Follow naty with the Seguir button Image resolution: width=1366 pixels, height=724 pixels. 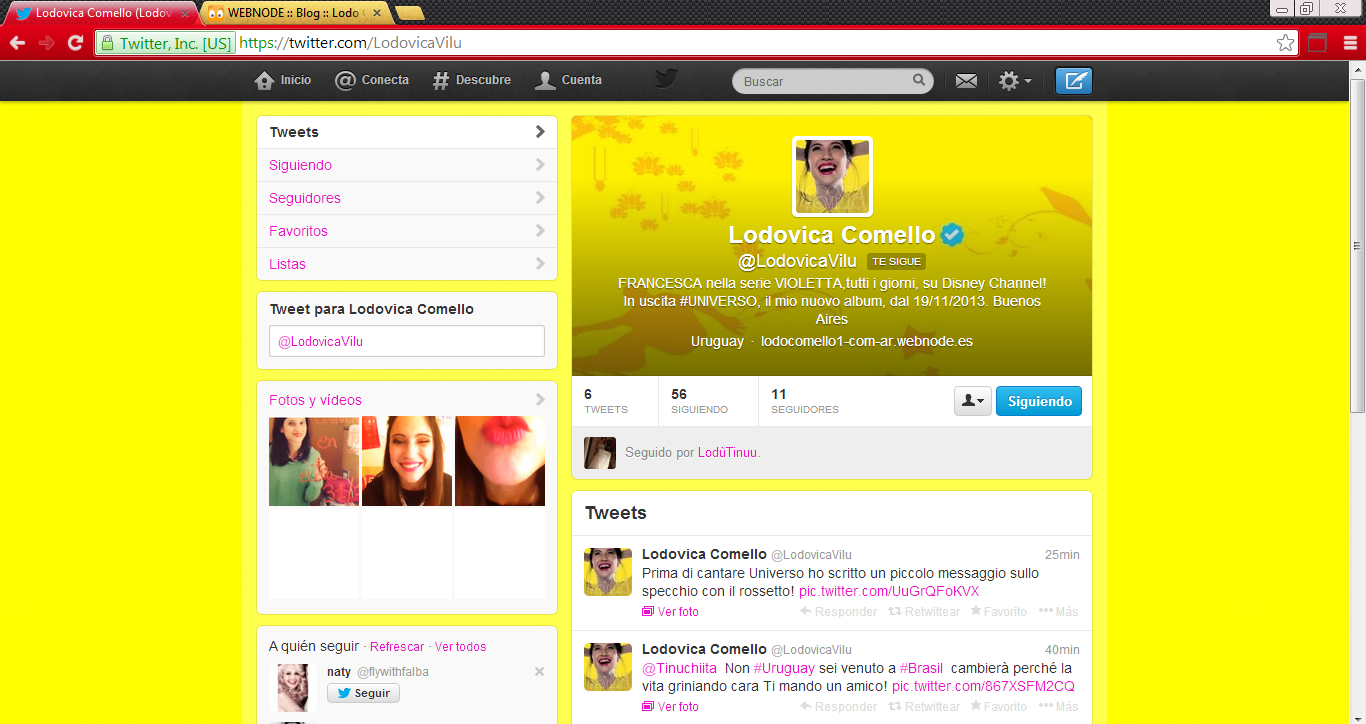coord(363,693)
